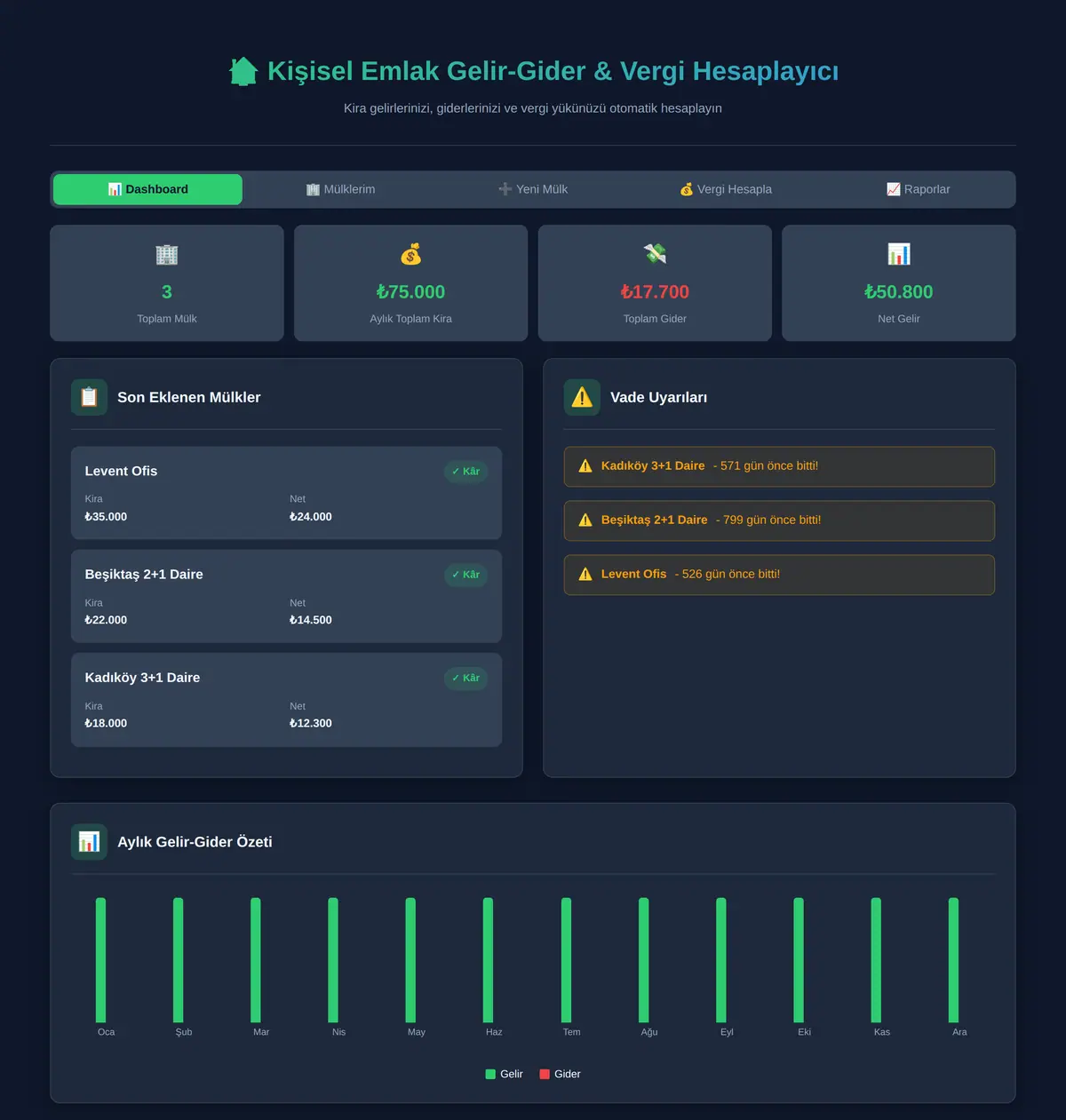The width and height of the screenshot is (1066, 1120).
Task: Click the Kâr badge on Beşiktaş 2+1 Daire
Action: pos(465,575)
